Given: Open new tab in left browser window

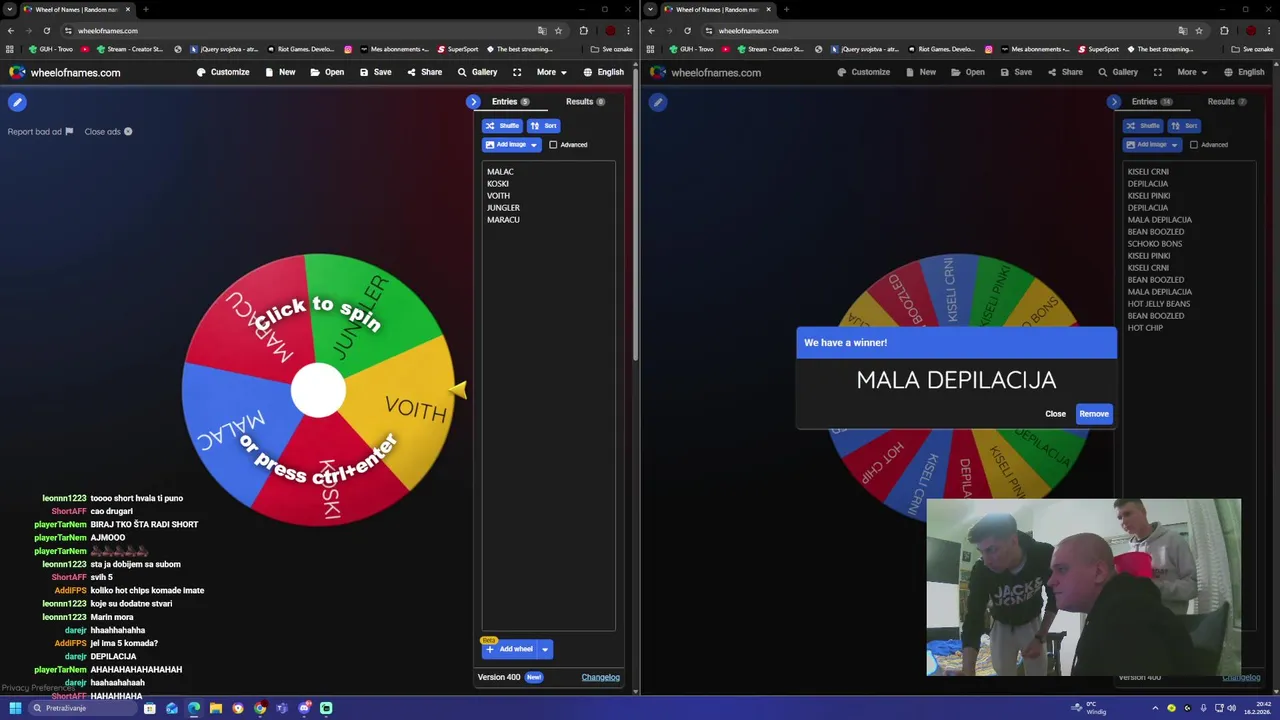Looking at the screenshot, I should coord(146,10).
